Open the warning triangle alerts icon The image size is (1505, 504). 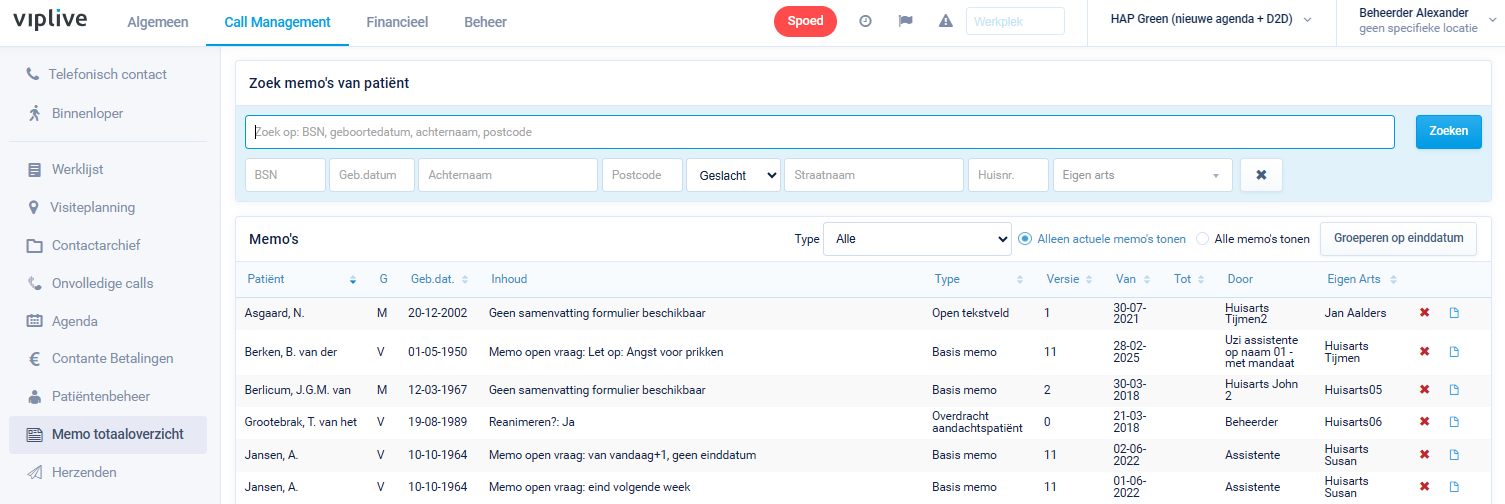tap(946, 22)
